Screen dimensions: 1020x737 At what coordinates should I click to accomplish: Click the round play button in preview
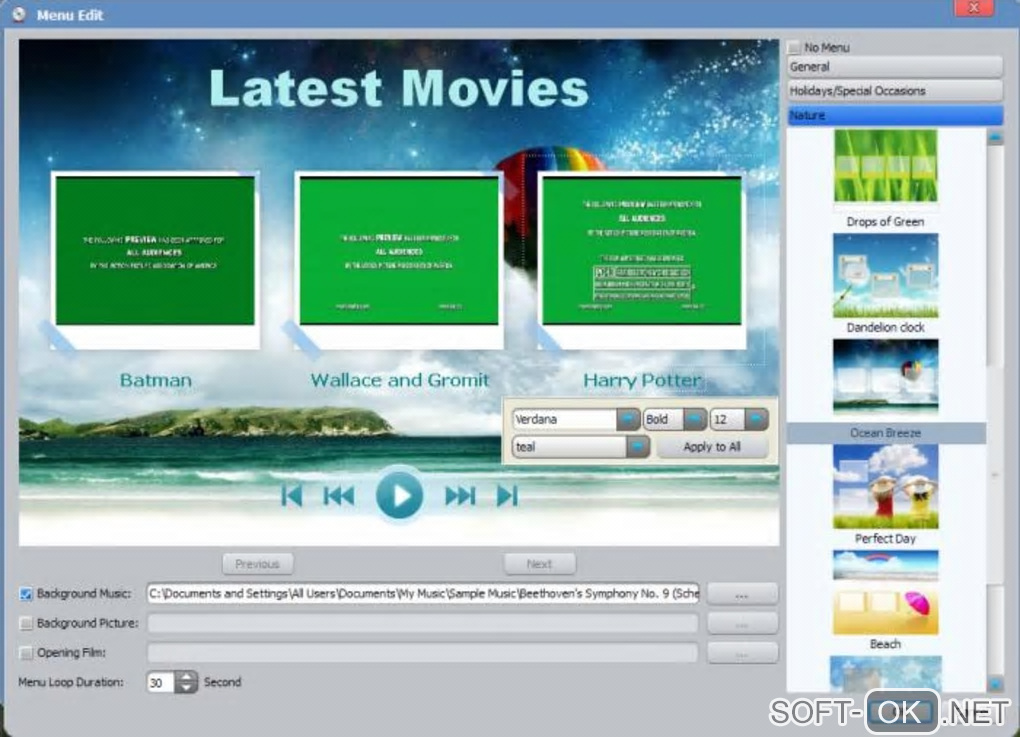pyautogui.click(x=399, y=495)
